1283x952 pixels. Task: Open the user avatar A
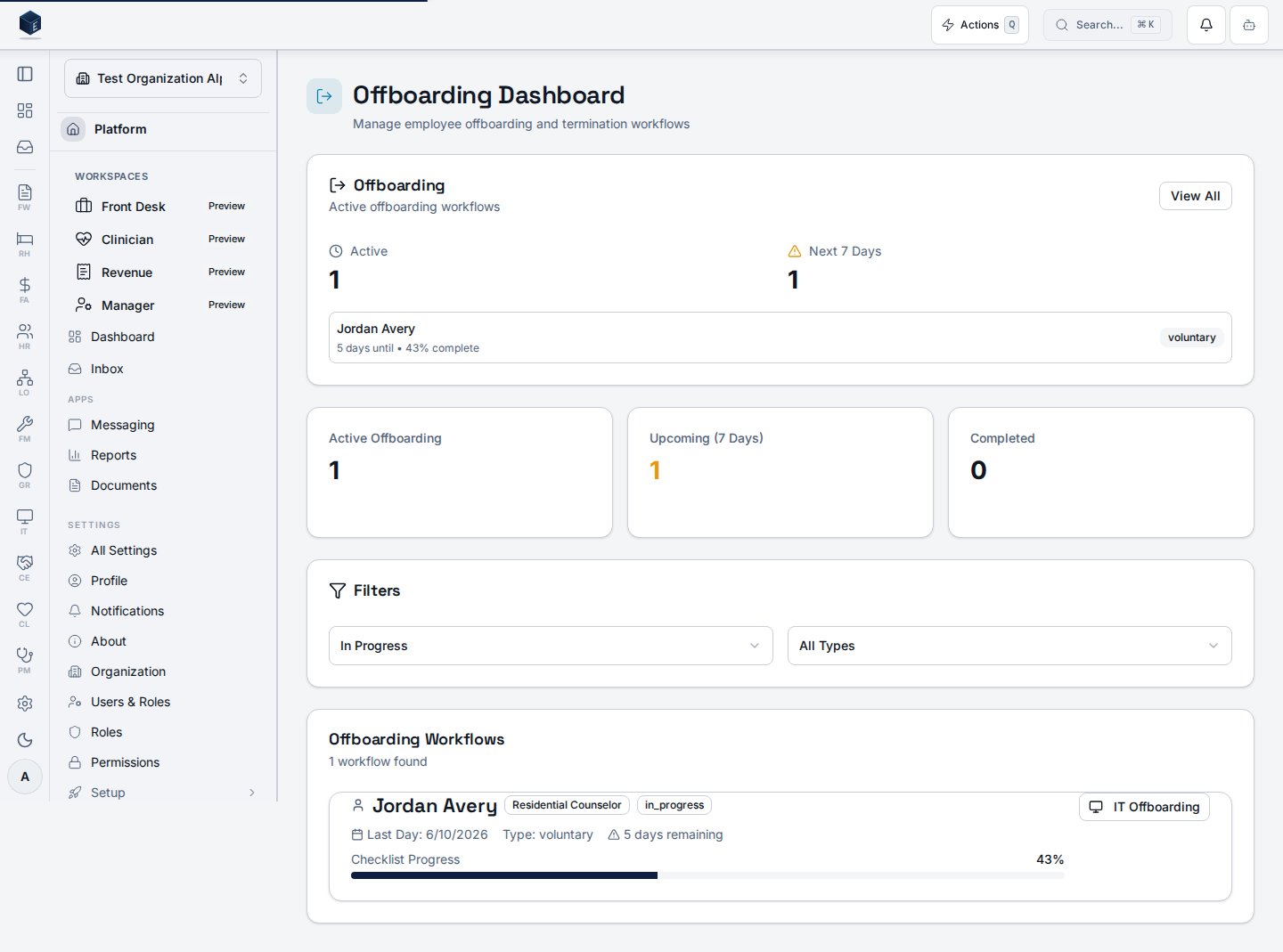25,777
